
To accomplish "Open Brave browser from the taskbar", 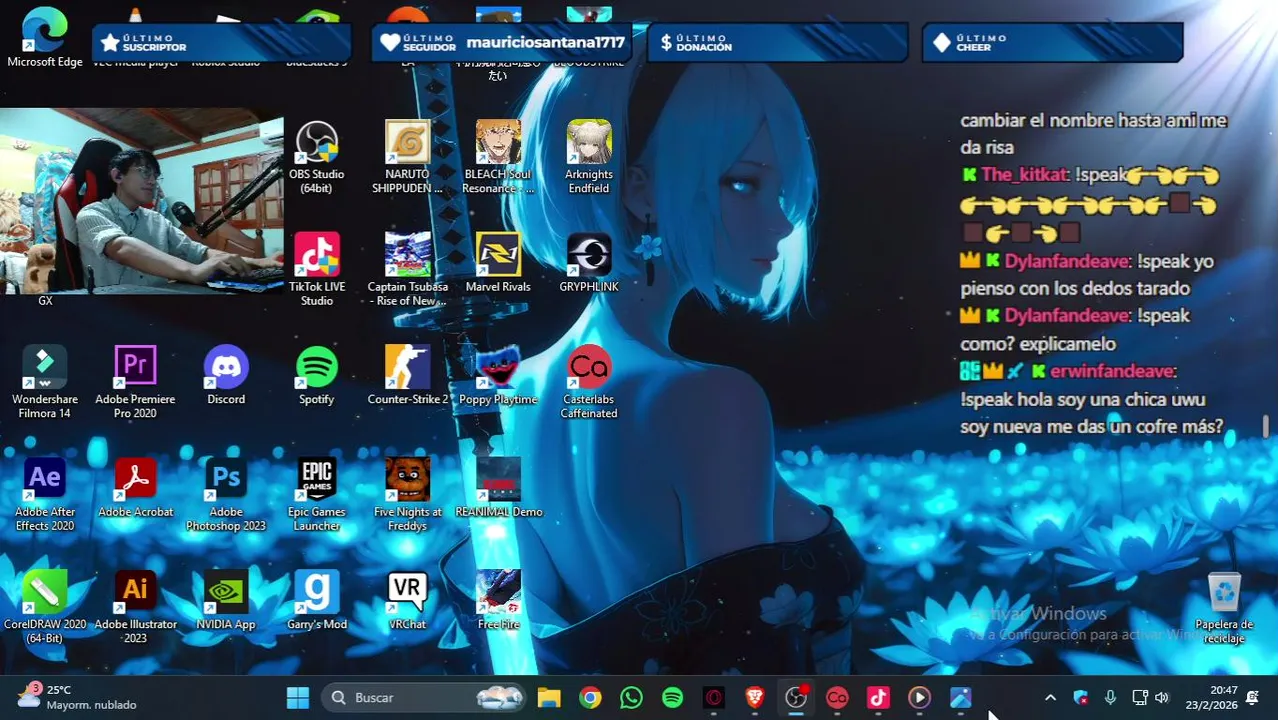I will pyautogui.click(x=755, y=697).
